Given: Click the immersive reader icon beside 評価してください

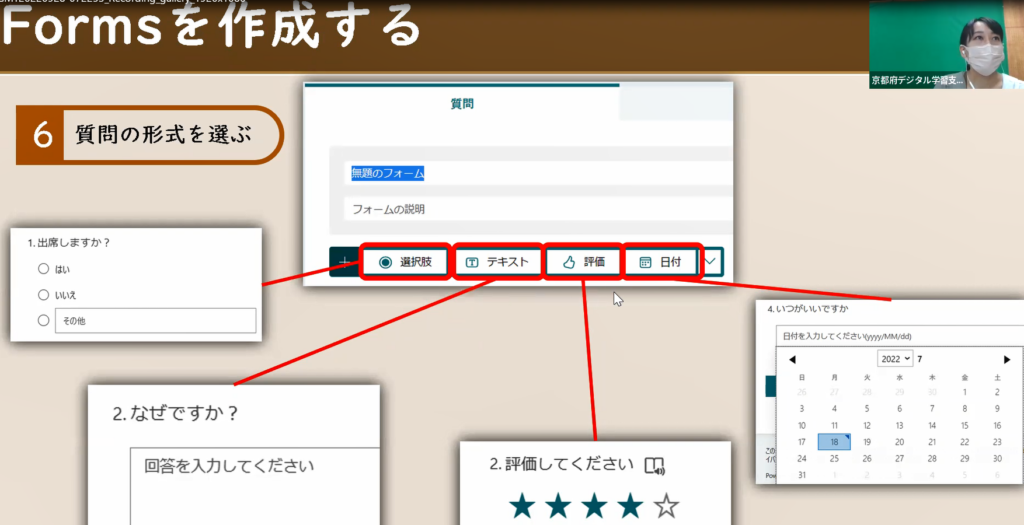Looking at the screenshot, I should (x=654, y=466).
